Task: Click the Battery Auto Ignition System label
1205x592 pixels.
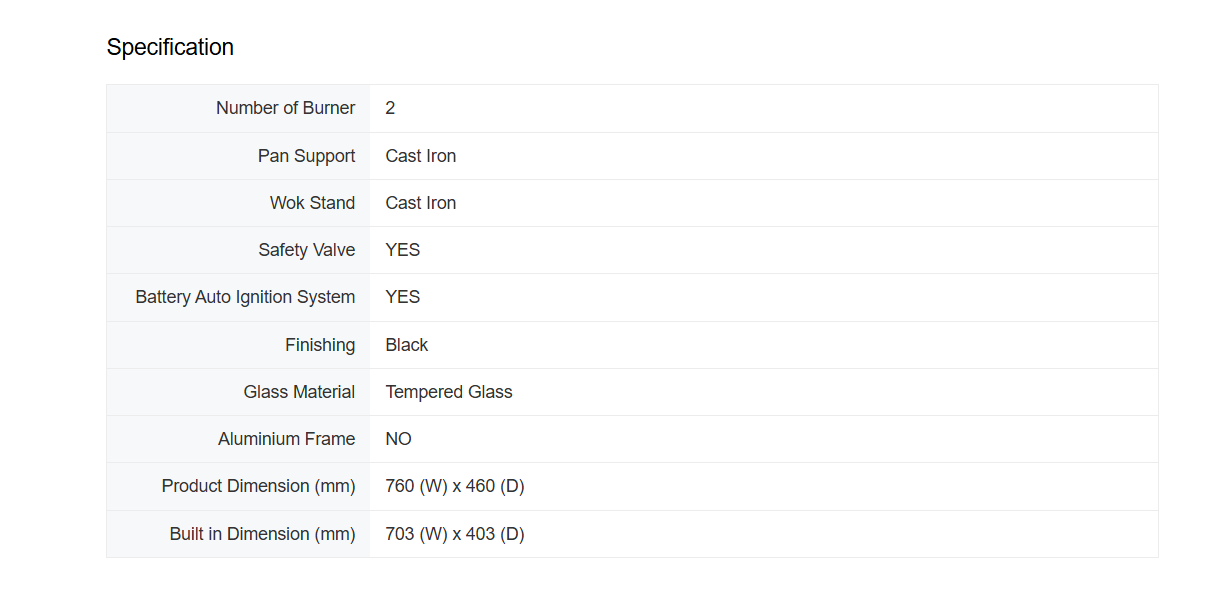Action: (245, 297)
